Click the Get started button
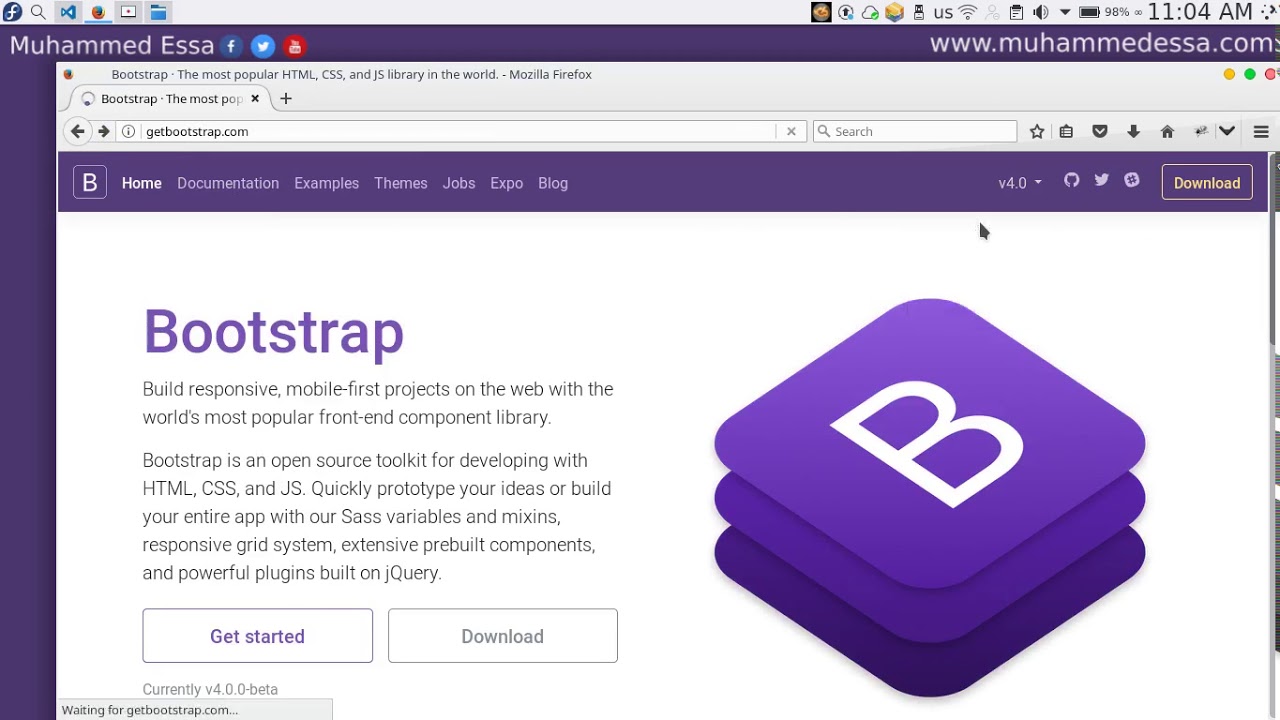The image size is (1280, 720). click(x=257, y=636)
